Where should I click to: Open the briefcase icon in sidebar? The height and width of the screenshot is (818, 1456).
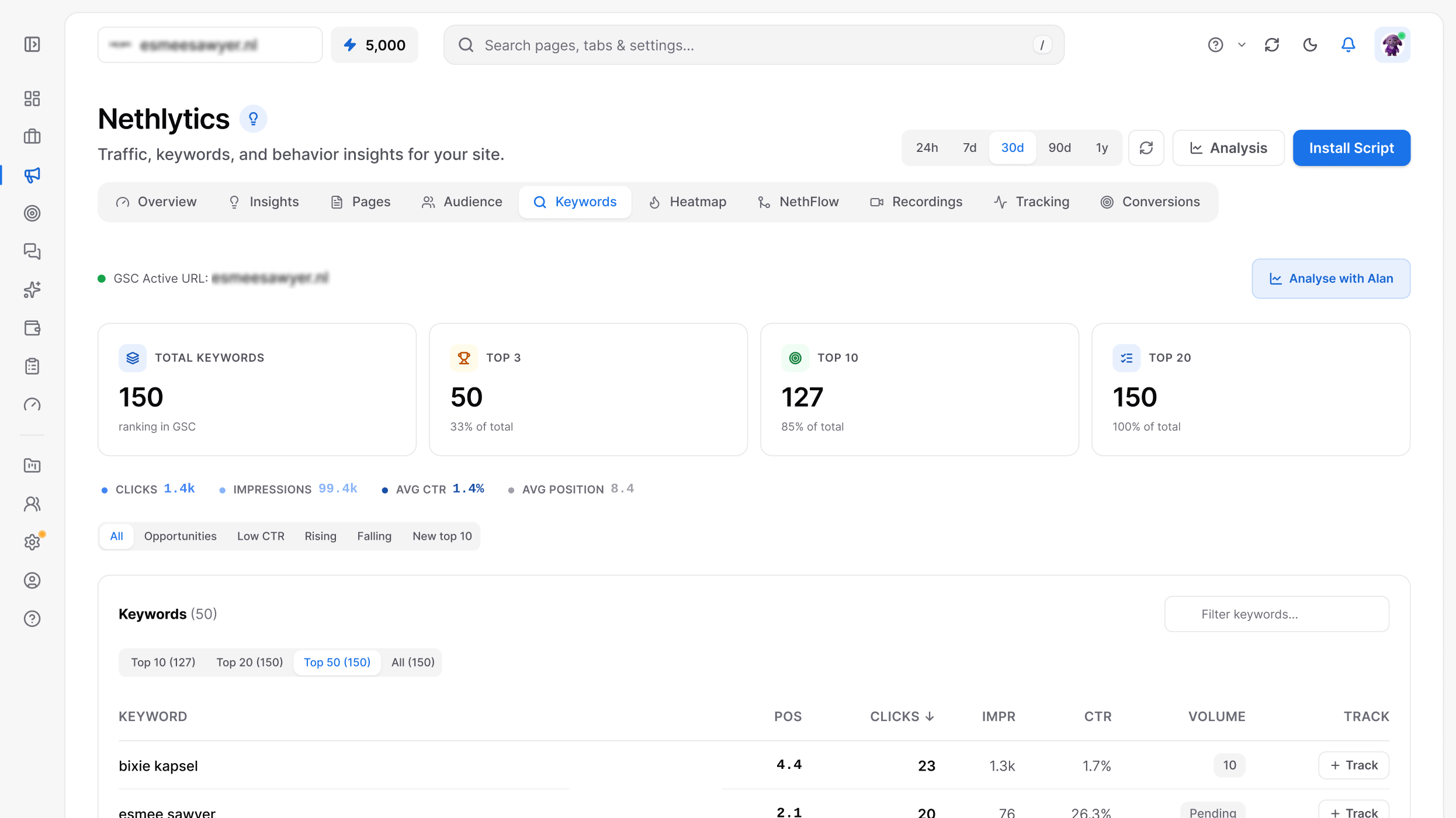32,137
